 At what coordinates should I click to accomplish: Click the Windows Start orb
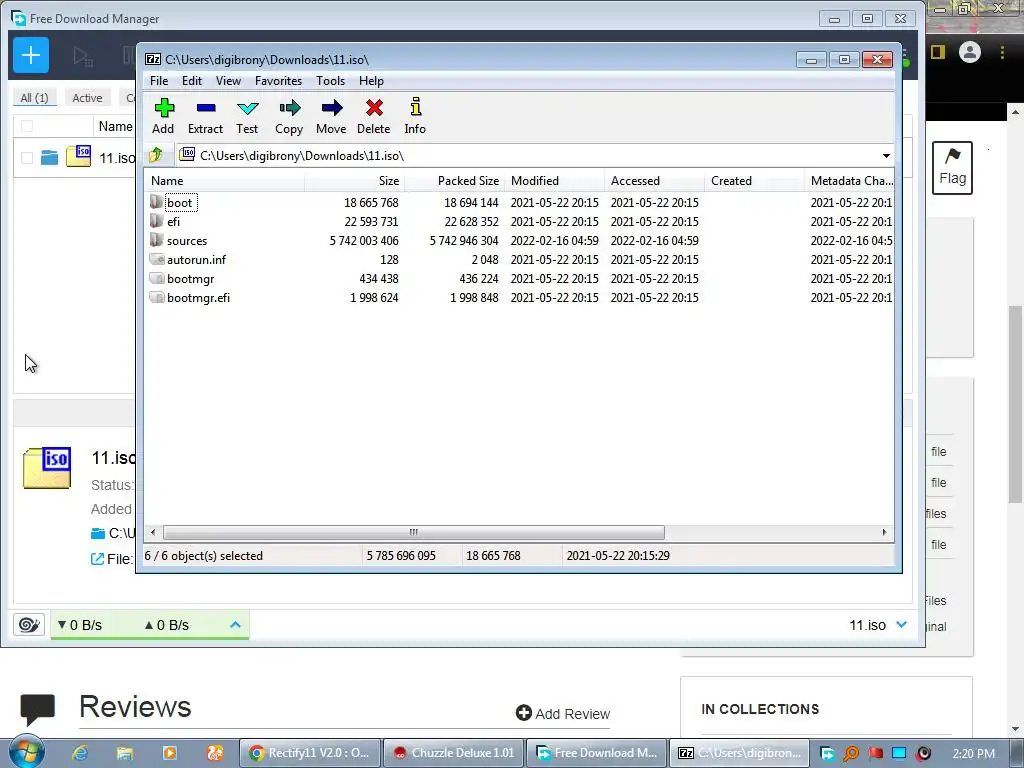[26, 752]
